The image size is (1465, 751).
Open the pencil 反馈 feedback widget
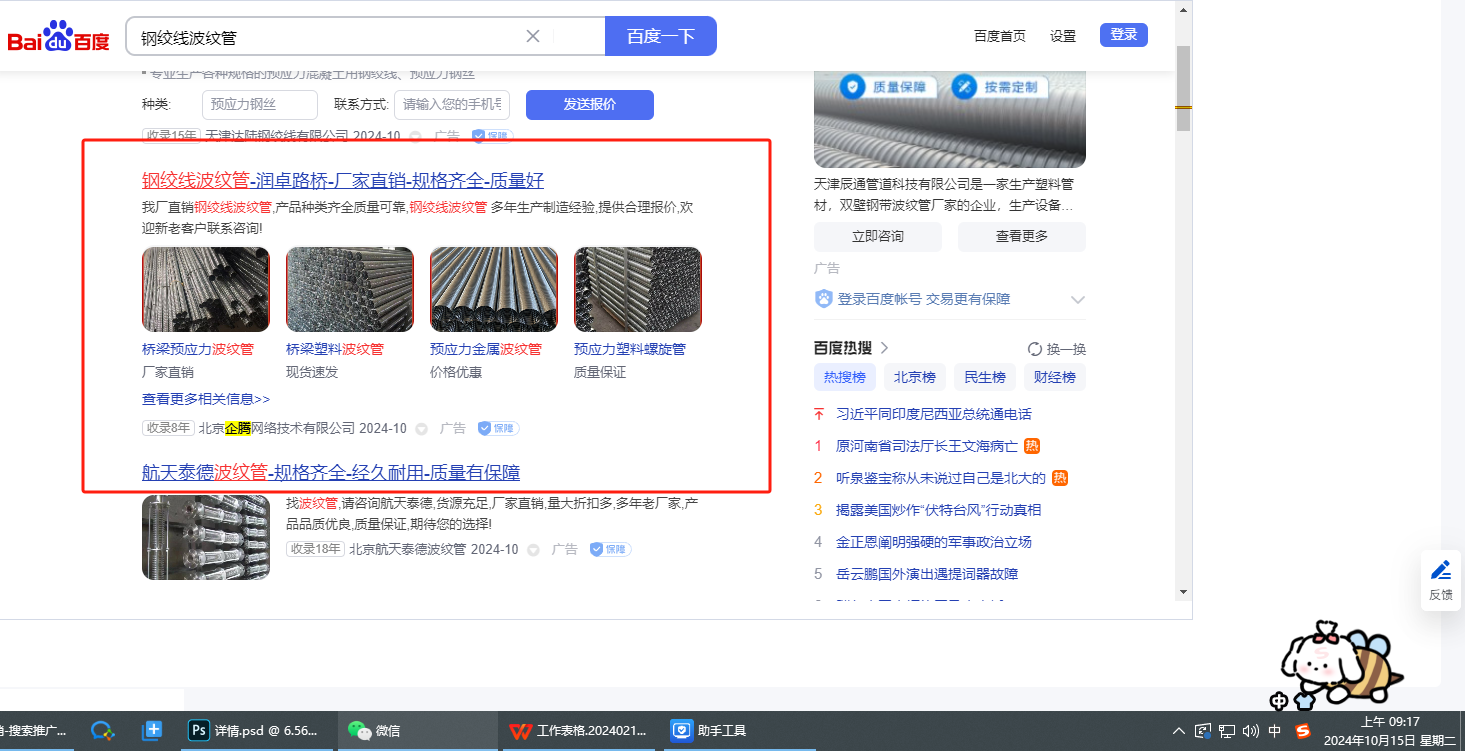coord(1441,580)
